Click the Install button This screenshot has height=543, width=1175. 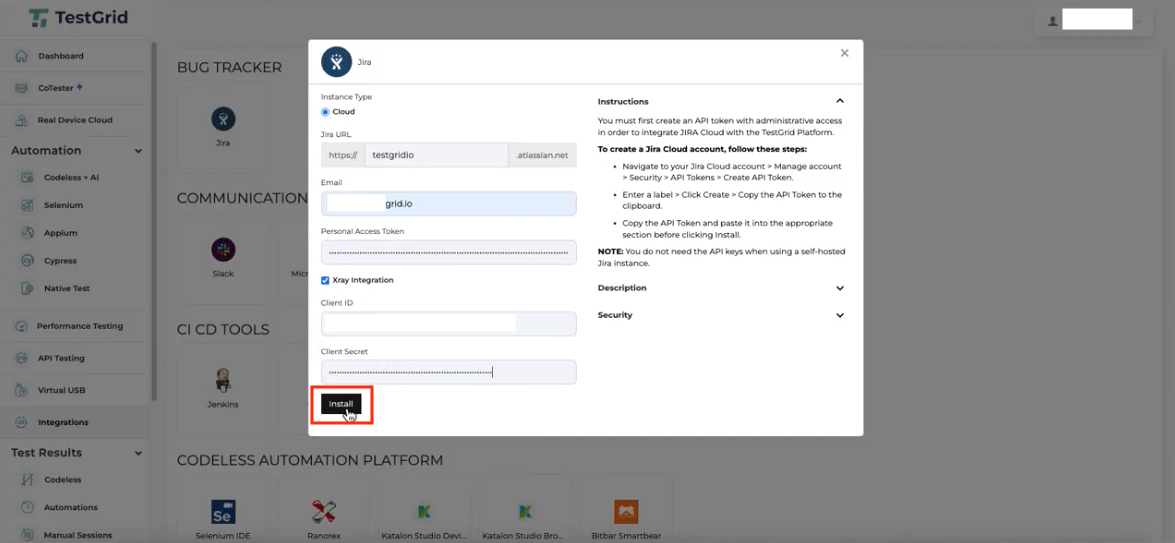pyautogui.click(x=341, y=404)
